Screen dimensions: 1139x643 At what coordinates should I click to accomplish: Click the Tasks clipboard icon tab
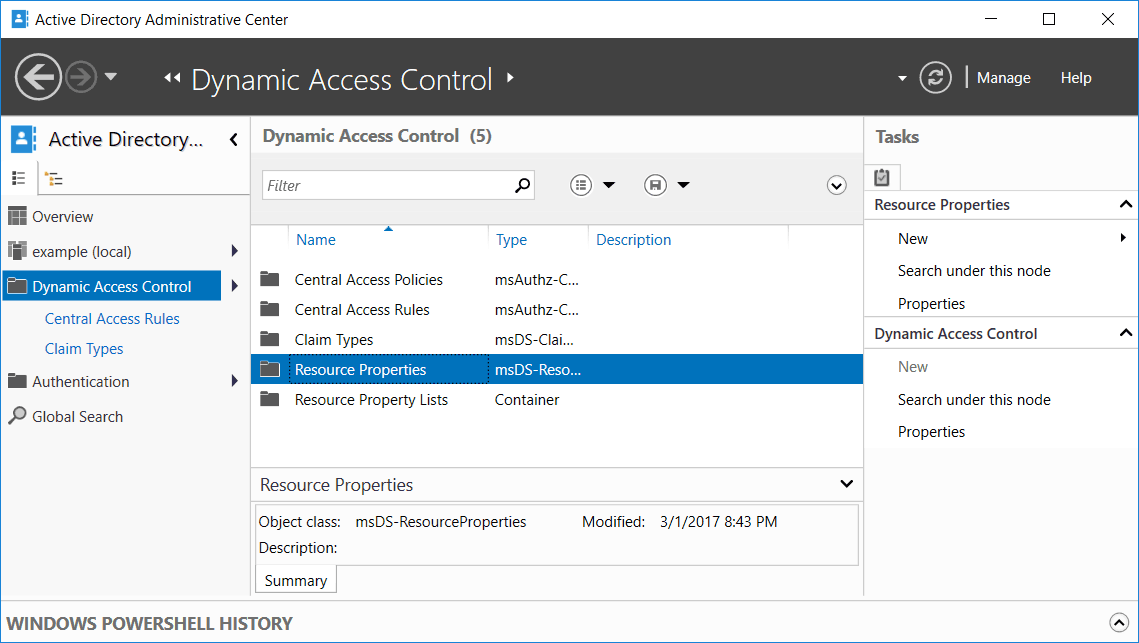pyautogui.click(x=882, y=177)
